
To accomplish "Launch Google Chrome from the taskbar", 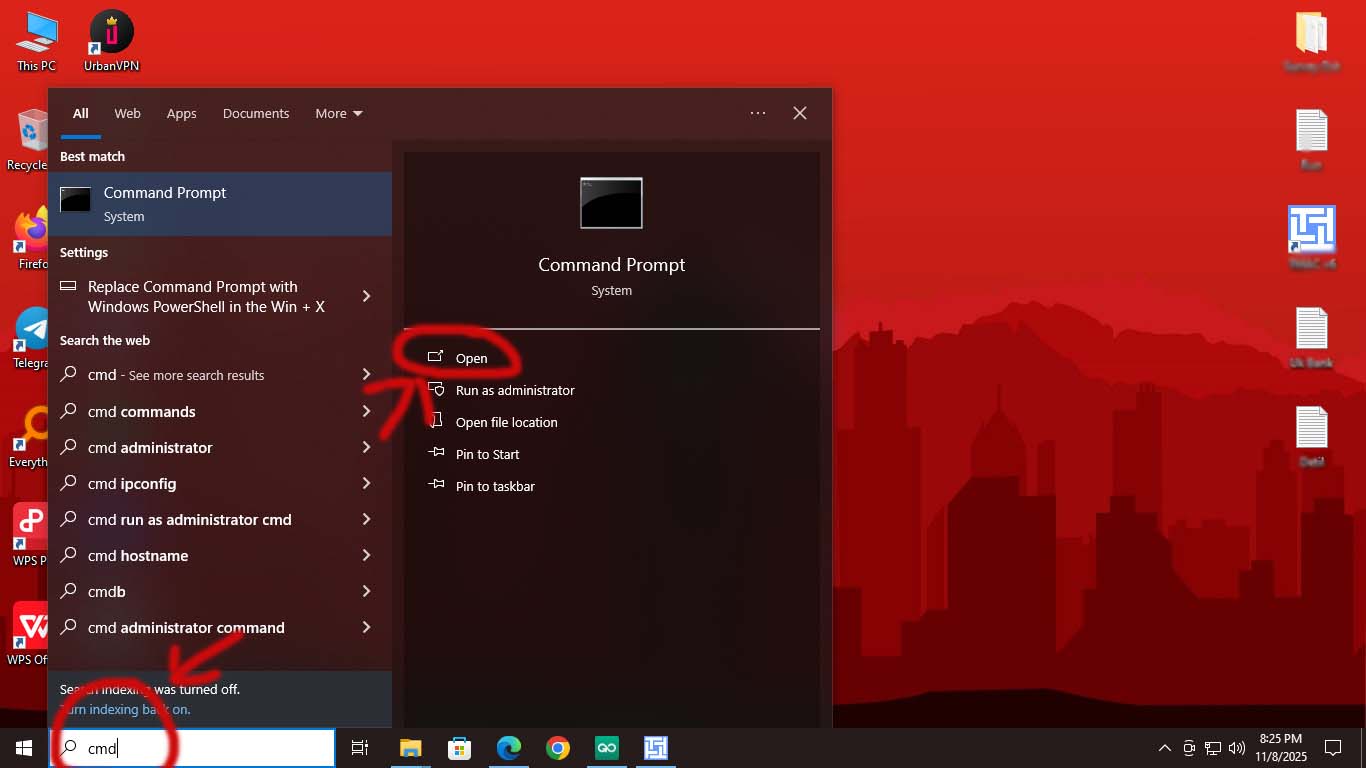I will [x=558, y=748].
